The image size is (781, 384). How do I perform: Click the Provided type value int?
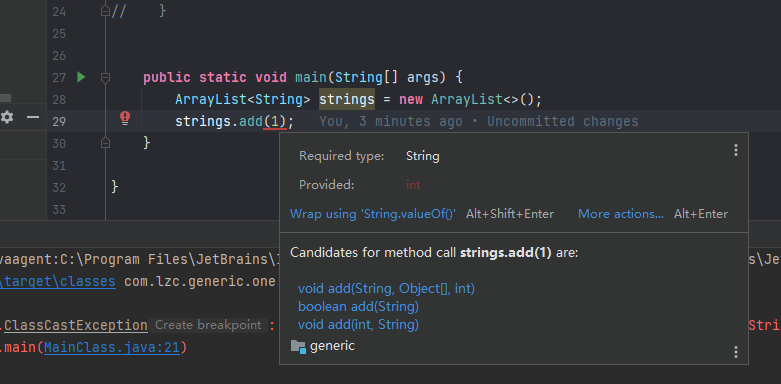[413, 185]
